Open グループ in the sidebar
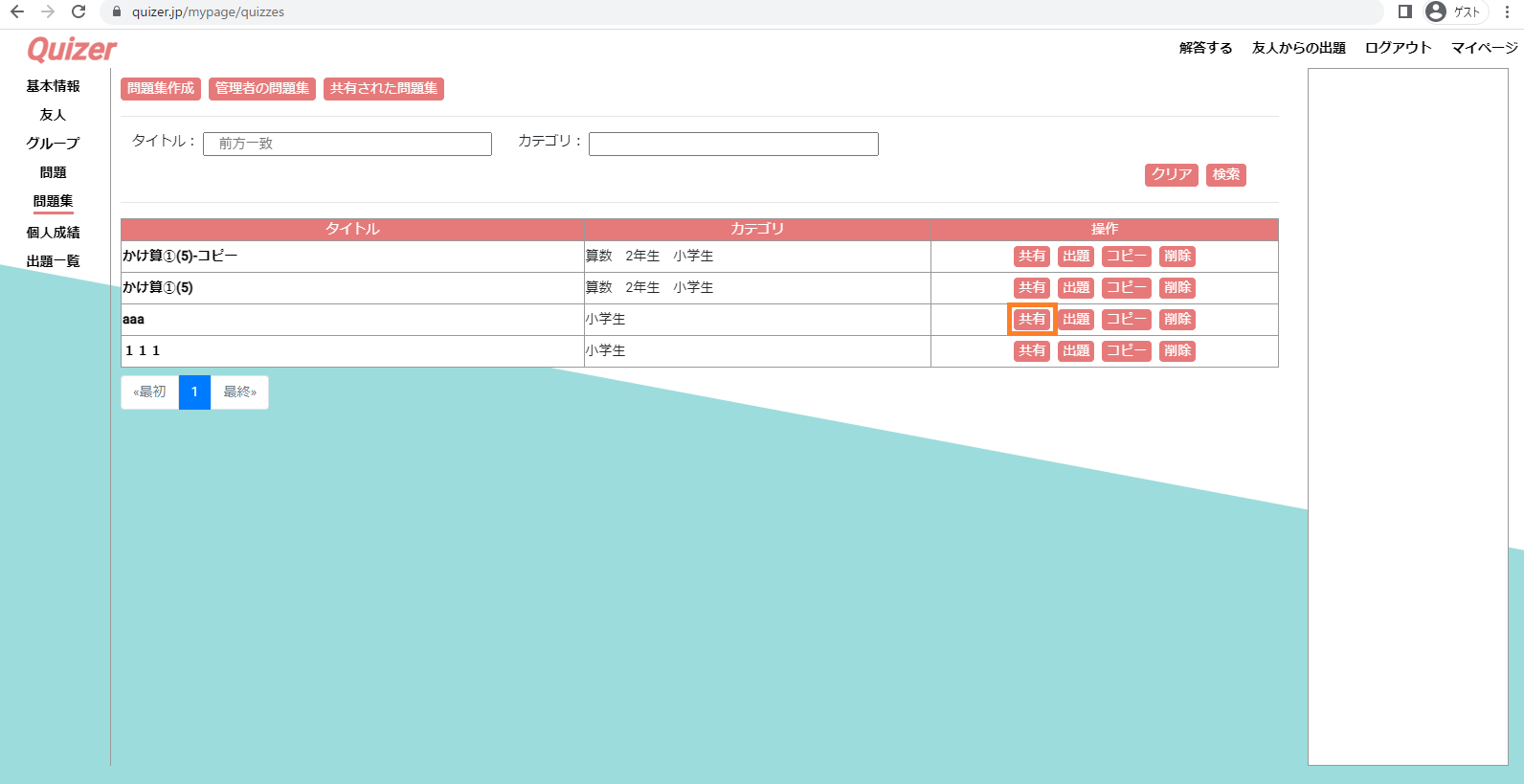Screen dimensions: 1524x784 point(53,144)
